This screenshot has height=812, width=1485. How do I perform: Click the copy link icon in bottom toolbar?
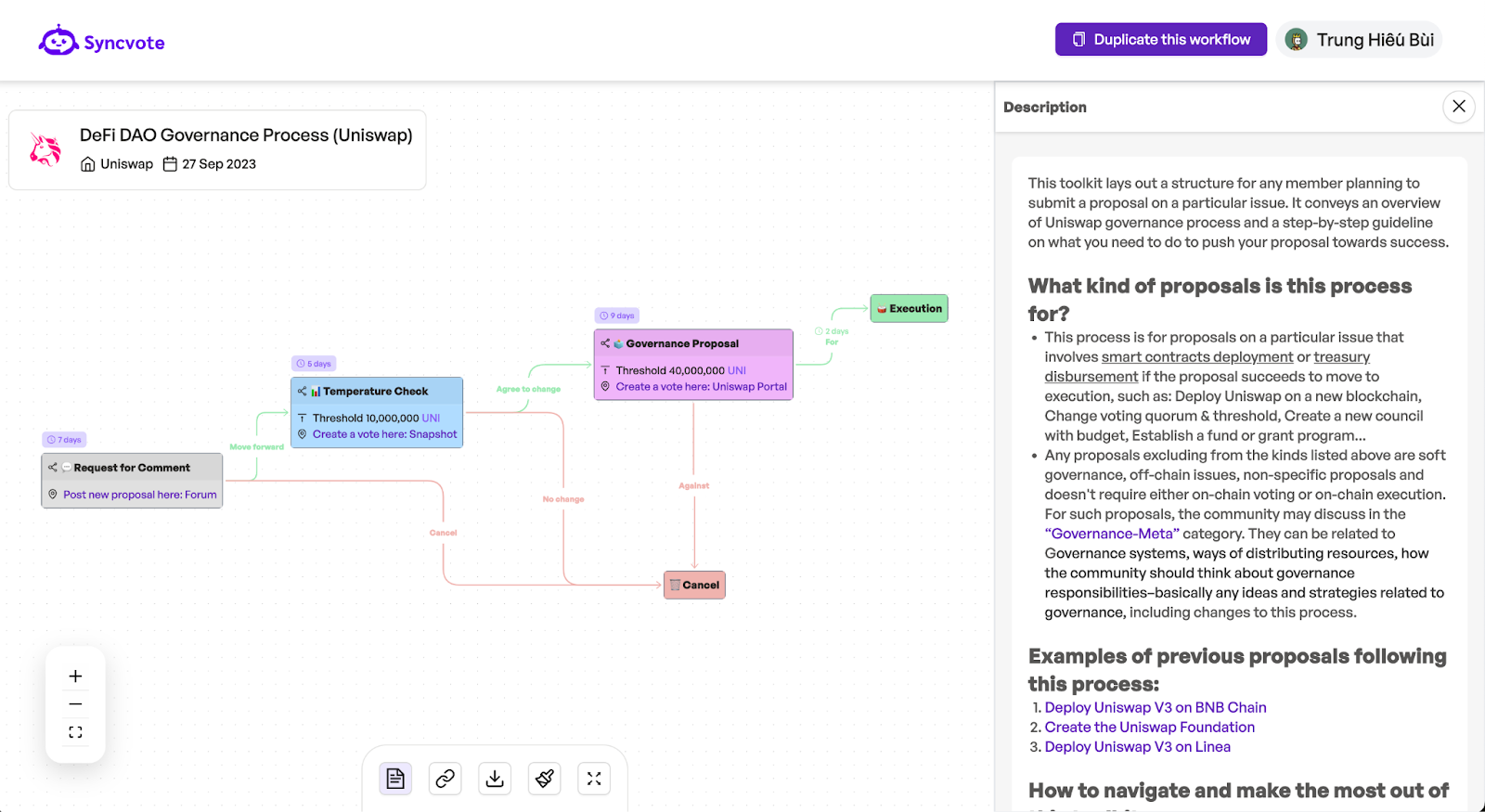pos(445,779)
